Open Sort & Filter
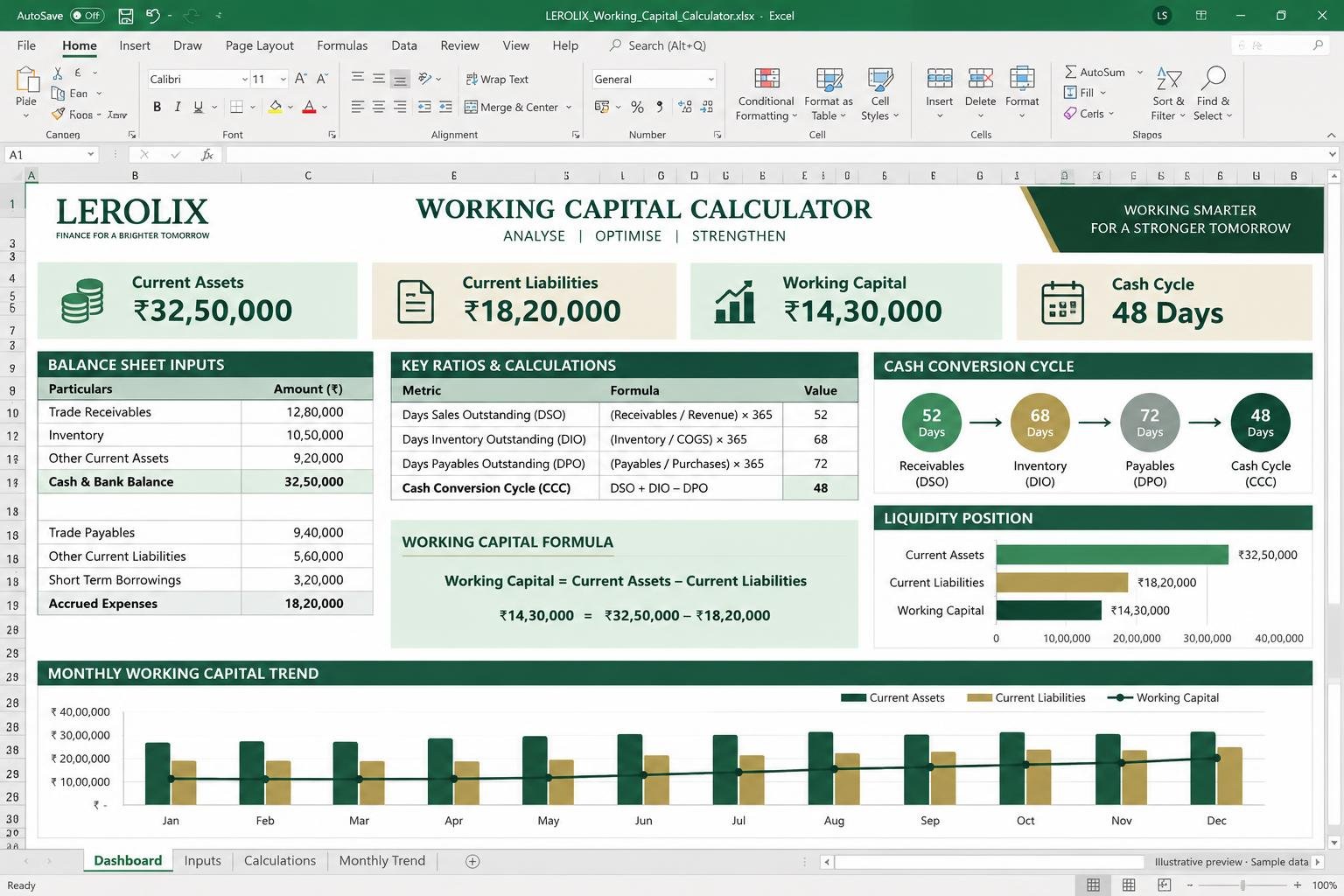This screenshot has width=1344, height=896. 1168,94
